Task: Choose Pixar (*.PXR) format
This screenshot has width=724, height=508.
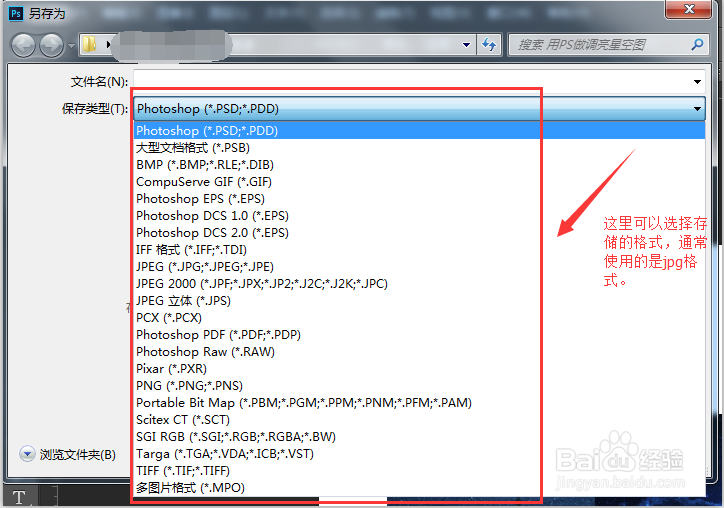Action: [419, 369]
